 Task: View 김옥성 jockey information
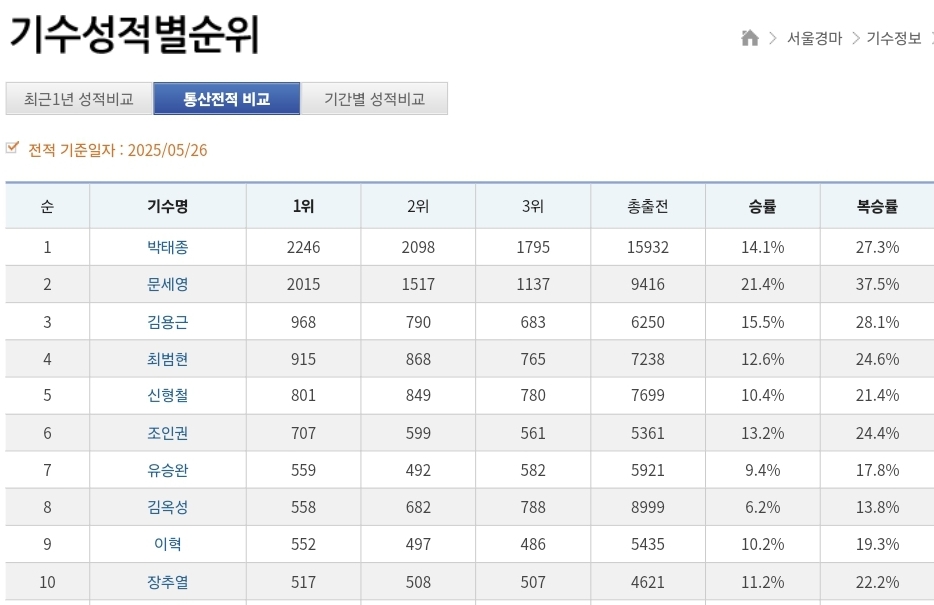pyautogui.click(x=167, y=507)
